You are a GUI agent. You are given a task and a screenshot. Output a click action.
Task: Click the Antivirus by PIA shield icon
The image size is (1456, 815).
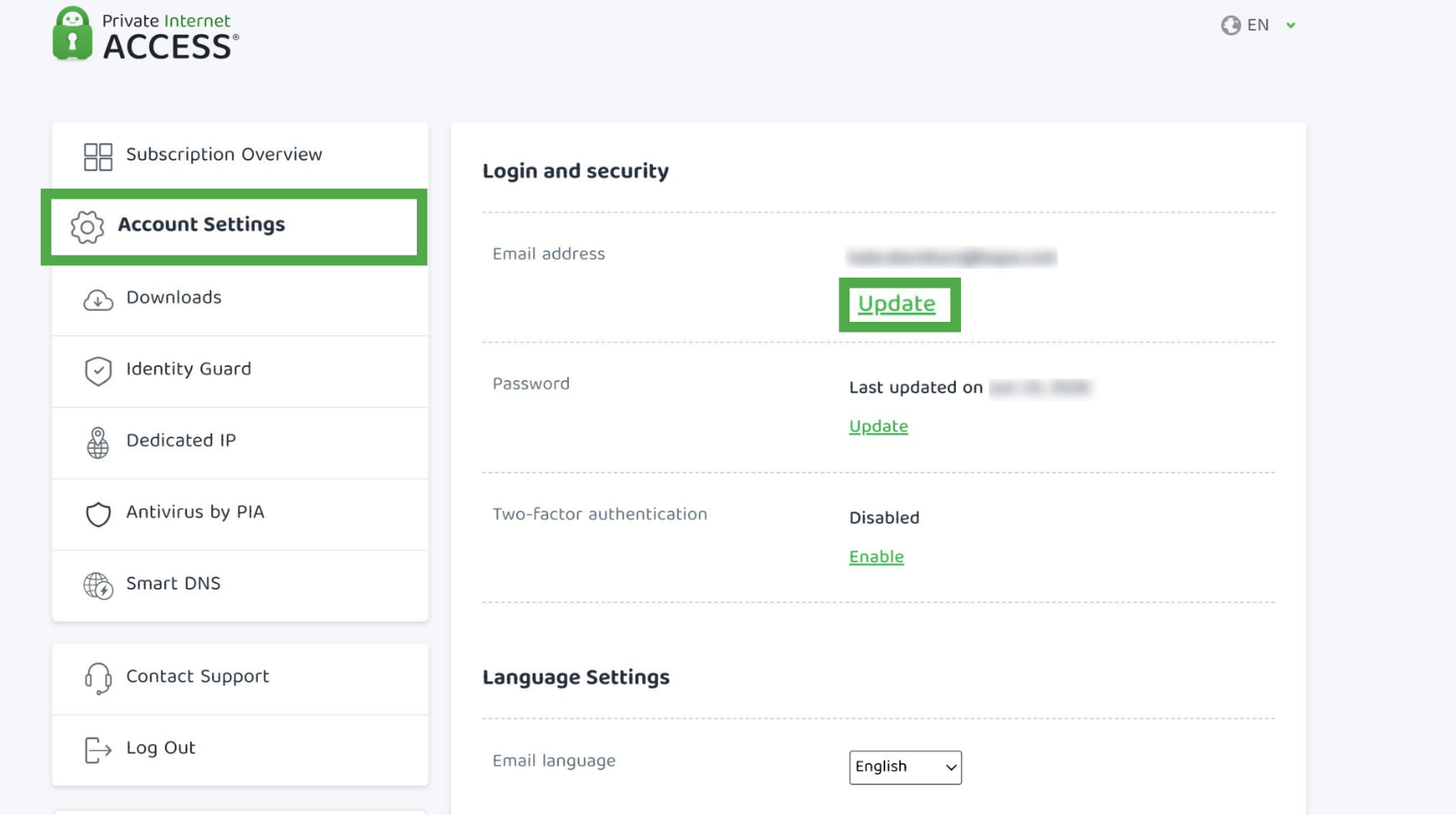(x=98, y=514)
